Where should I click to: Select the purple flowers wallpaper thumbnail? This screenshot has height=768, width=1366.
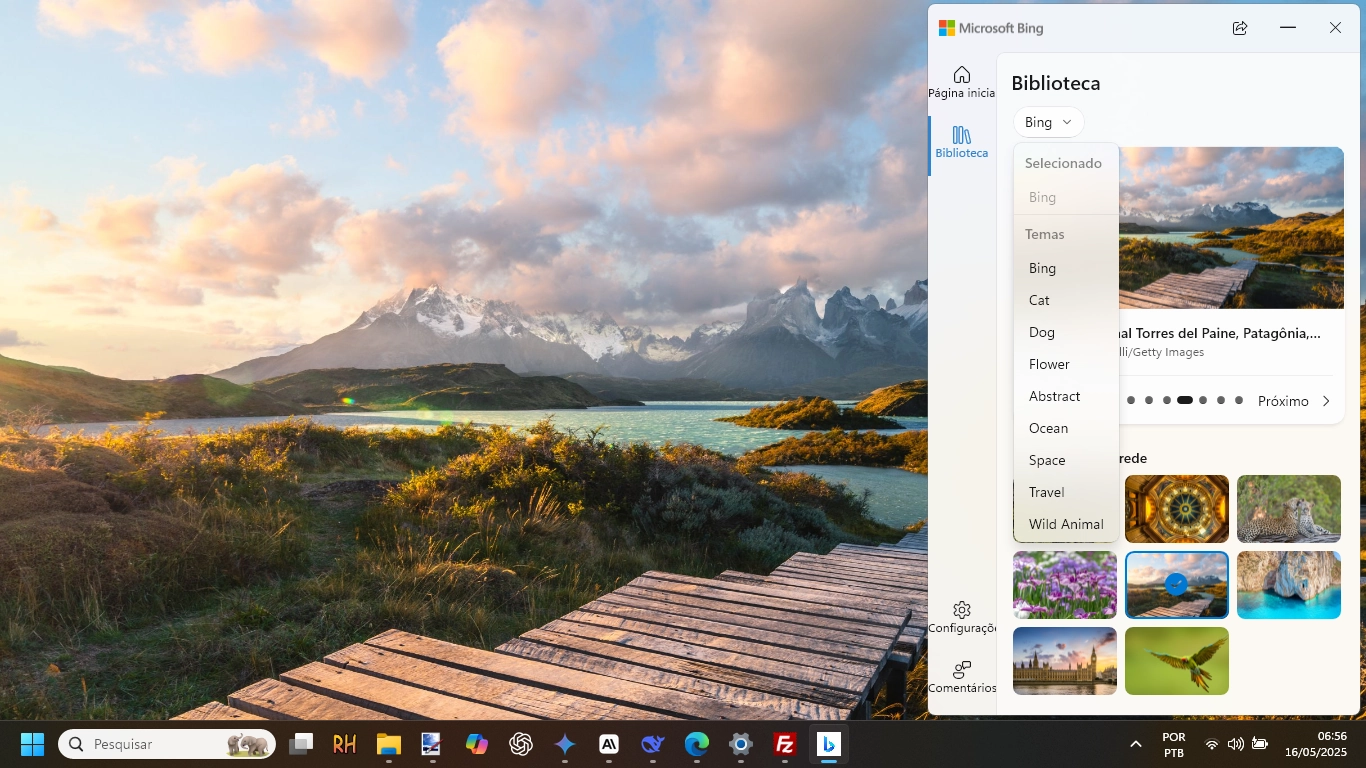[1065, 585]
